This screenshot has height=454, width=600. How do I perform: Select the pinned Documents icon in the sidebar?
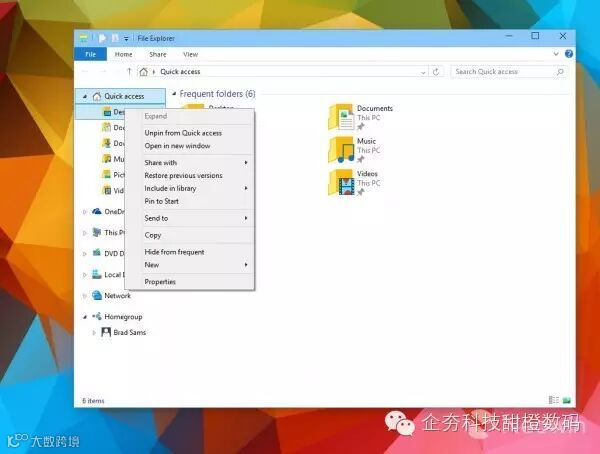107,127
